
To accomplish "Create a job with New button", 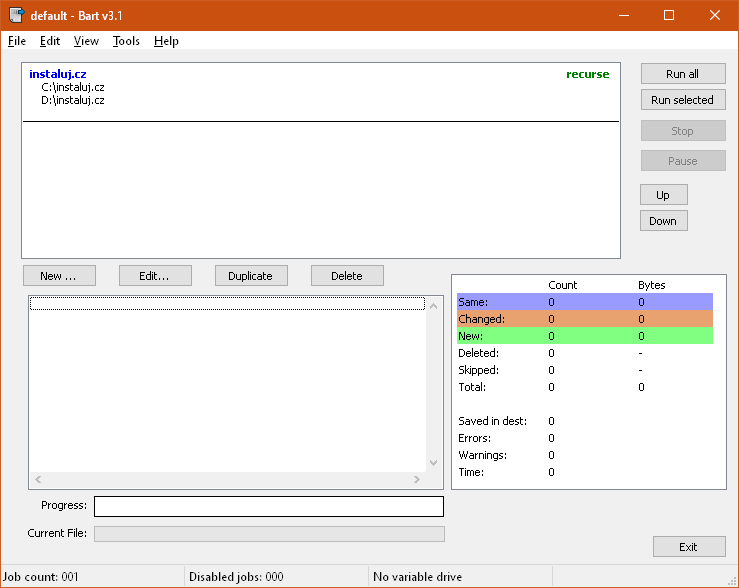I will click(59, 276).
